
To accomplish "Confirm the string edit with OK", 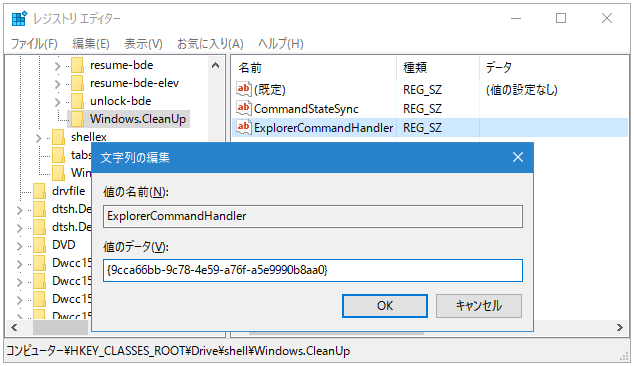I will point(385,306).
